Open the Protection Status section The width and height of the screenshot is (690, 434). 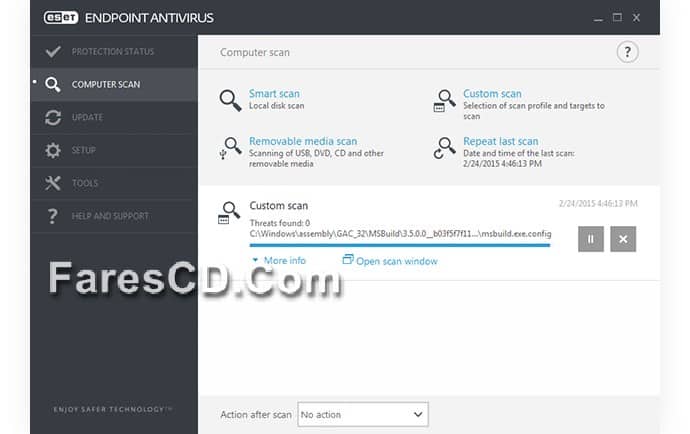(x=114, y=51)
